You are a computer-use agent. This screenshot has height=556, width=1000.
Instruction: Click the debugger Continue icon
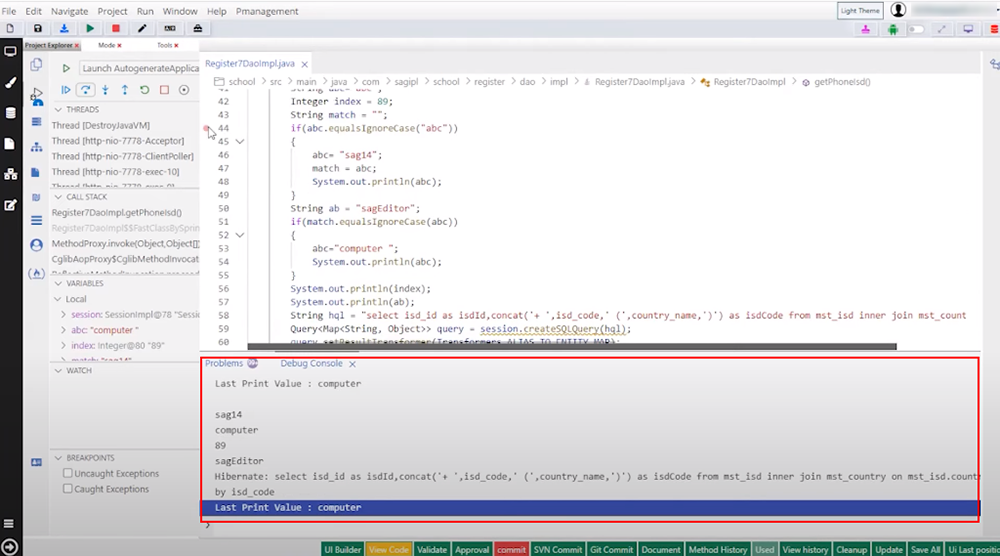[67, 90]
